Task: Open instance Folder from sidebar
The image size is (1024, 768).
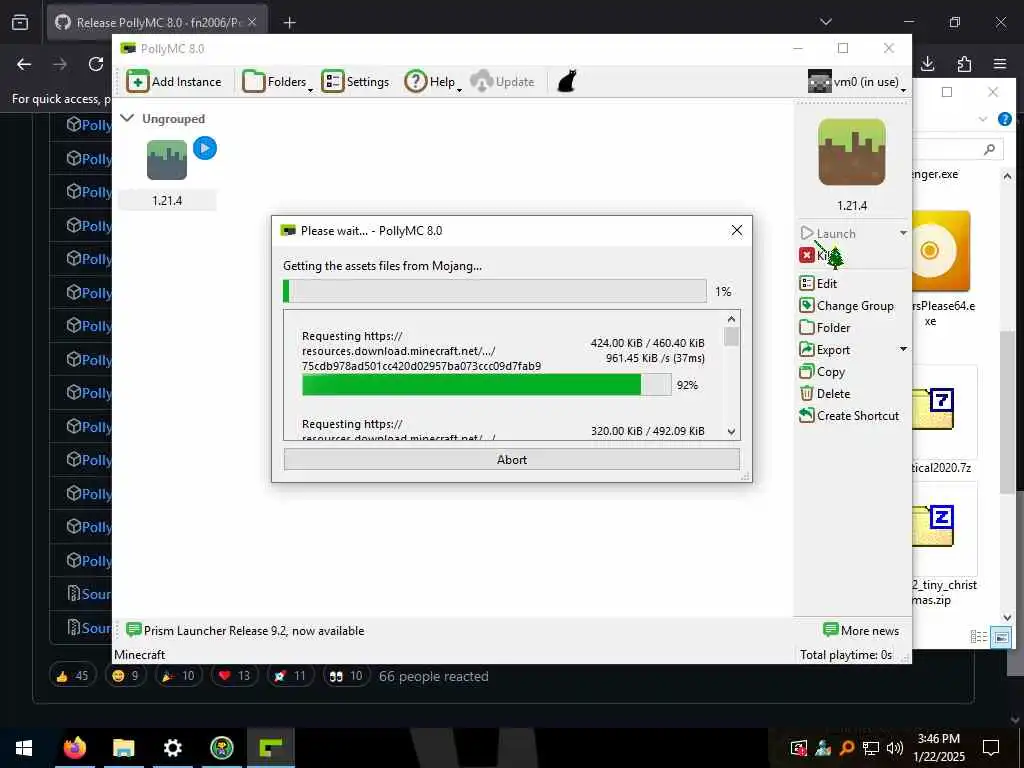Action: point(825,327)
